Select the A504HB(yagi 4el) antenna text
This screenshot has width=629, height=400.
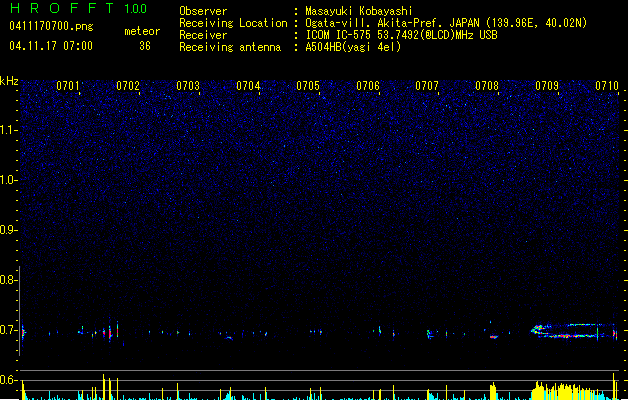[x=353, y=47]
